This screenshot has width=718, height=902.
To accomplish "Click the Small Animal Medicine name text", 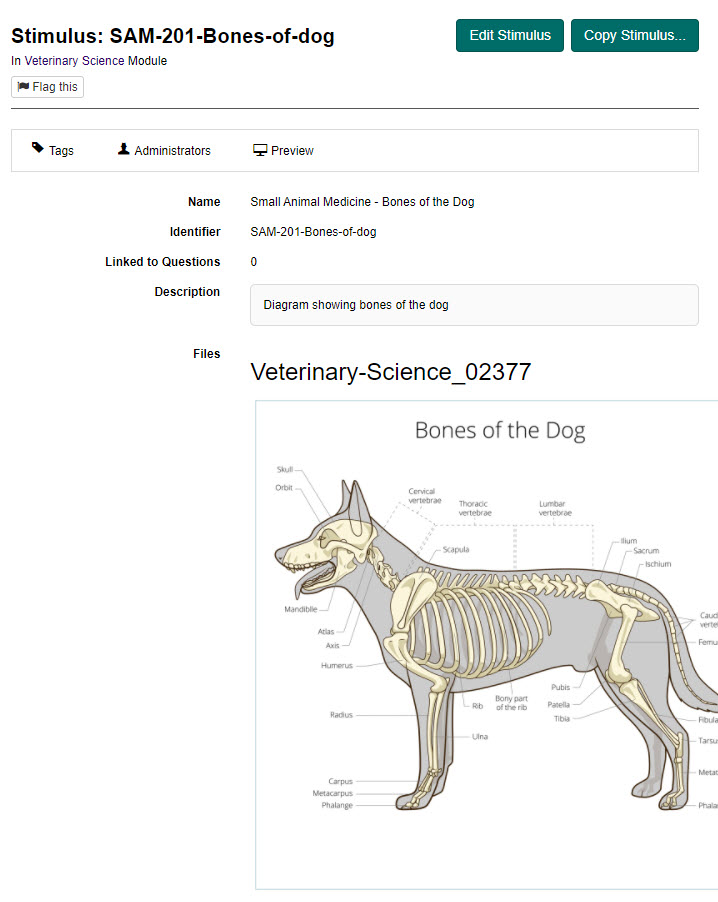I will coord(362,202).
